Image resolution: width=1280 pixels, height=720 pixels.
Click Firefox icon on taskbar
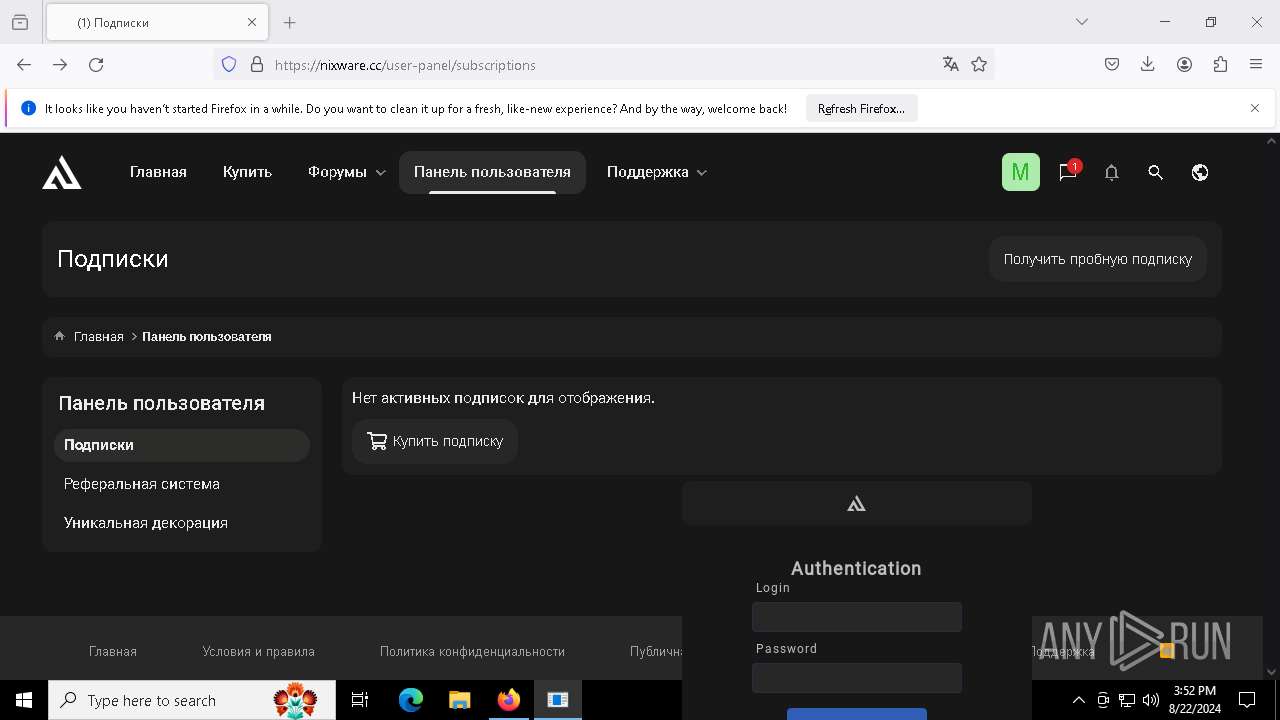pos(508,700)
